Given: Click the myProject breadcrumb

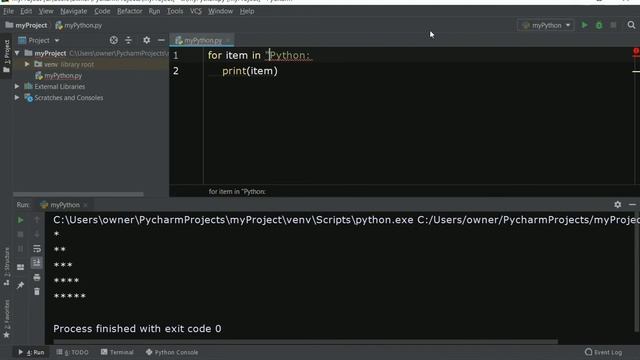Looking at the screenshot, I should click(27, 25).
